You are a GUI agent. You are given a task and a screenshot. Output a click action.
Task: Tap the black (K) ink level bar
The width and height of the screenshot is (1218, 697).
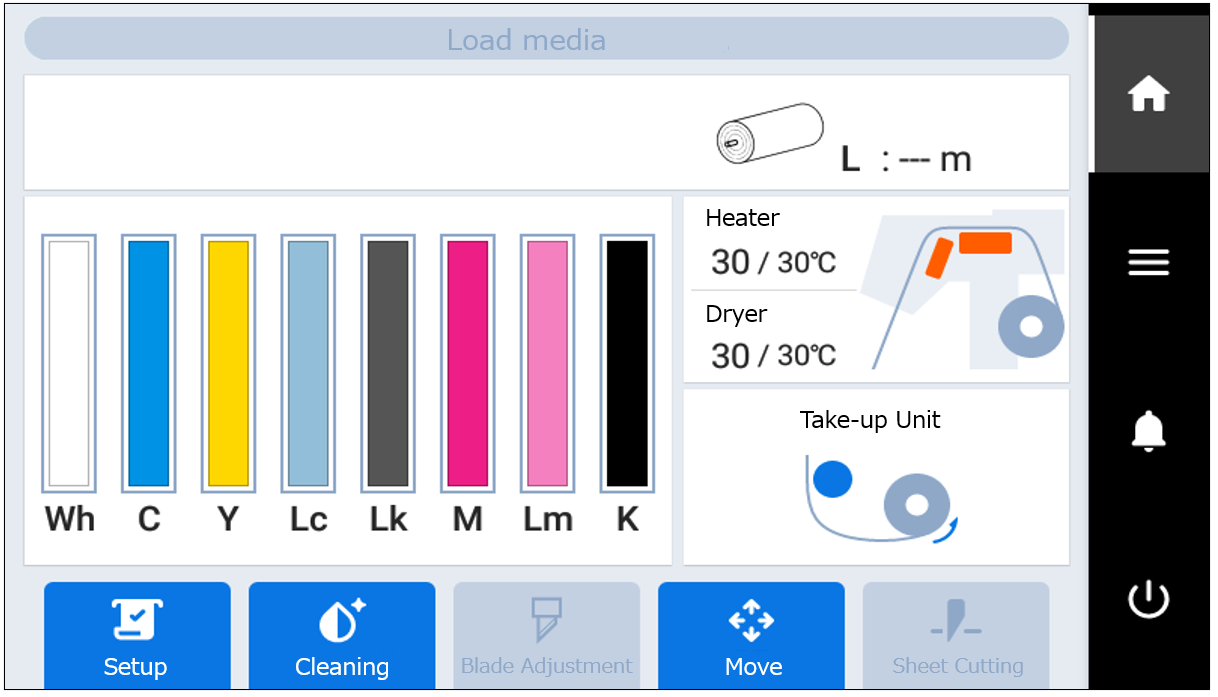tap(627, 364)
